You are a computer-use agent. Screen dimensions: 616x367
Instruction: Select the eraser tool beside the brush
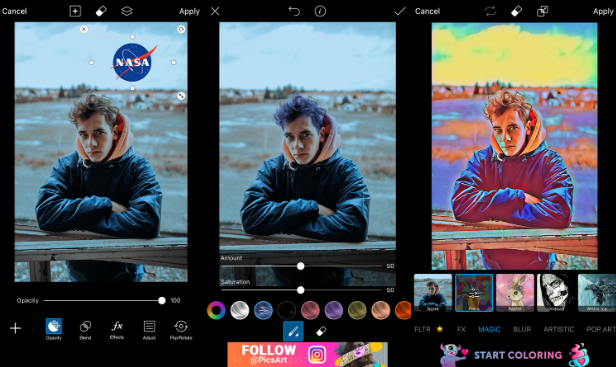(x=321, y=331)
